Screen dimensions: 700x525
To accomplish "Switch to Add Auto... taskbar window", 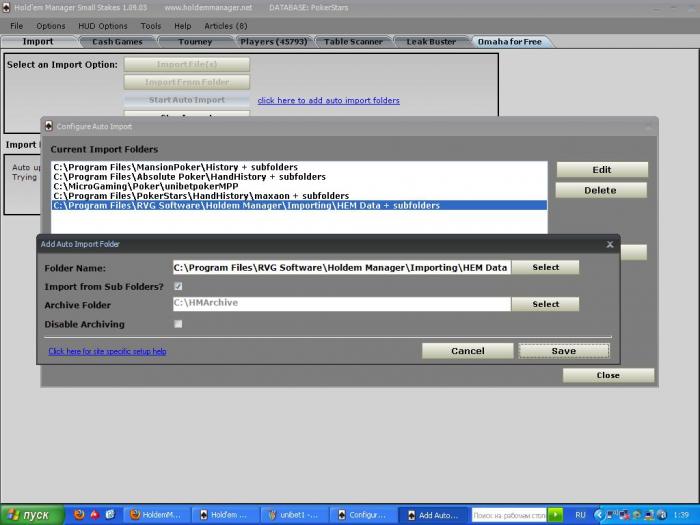I will 433,515.
